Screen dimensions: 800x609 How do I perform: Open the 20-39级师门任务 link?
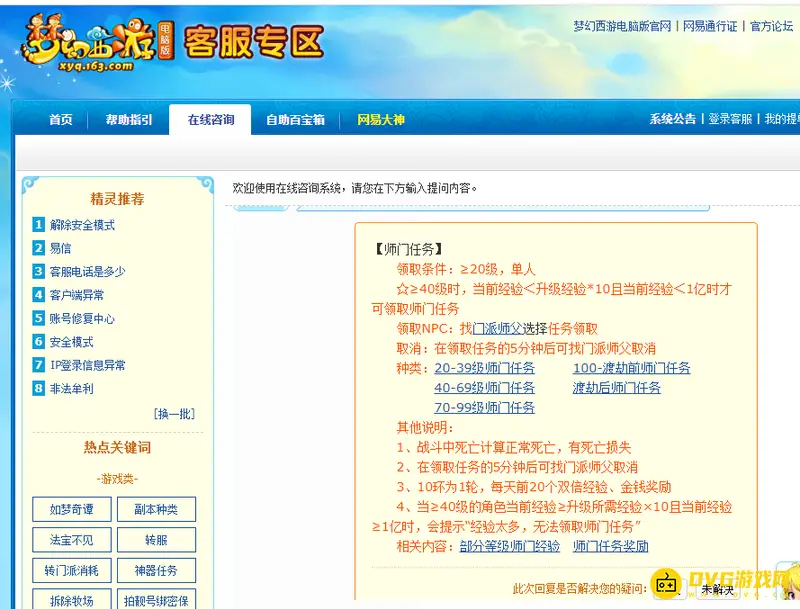pyautogui.click(x=484, y=368)
